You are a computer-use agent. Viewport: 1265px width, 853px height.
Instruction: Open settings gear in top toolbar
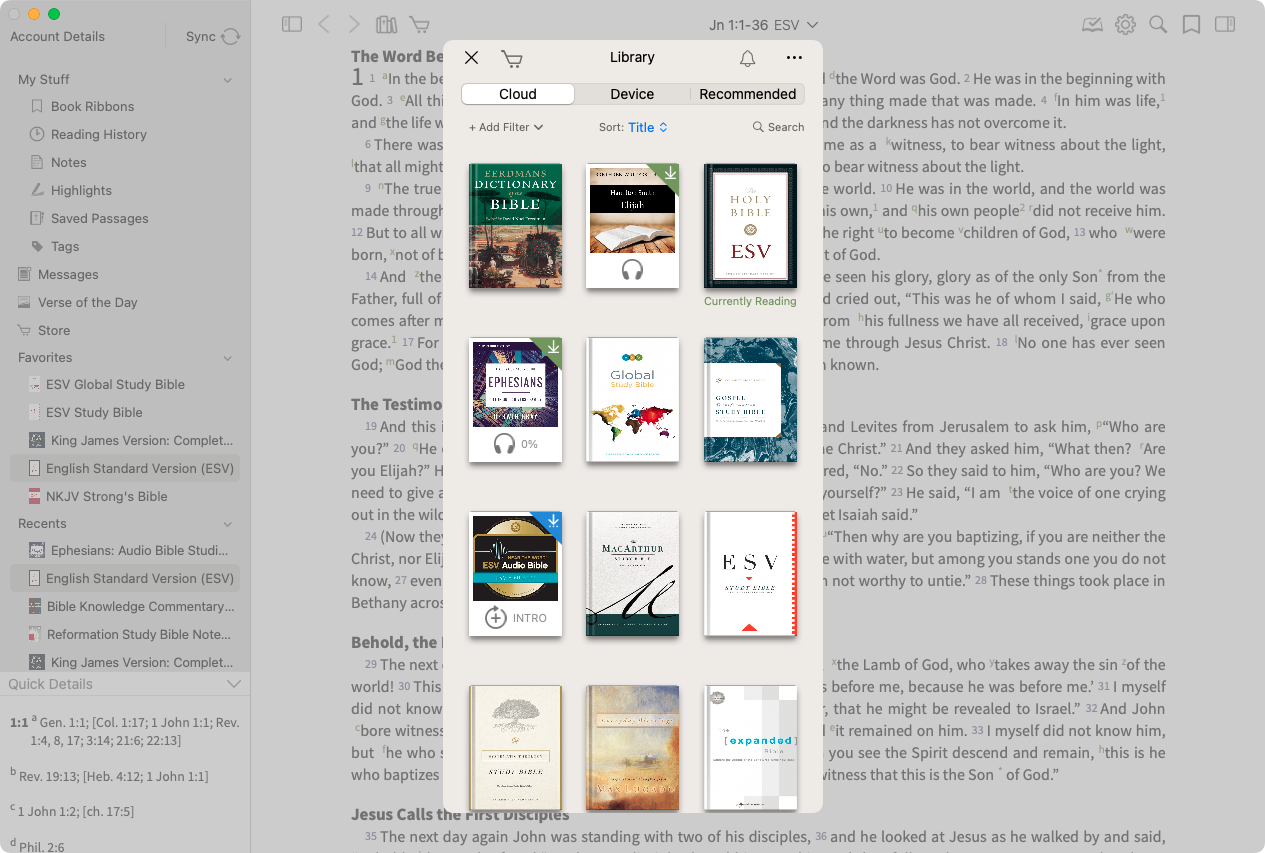(x=1125, y=25)
